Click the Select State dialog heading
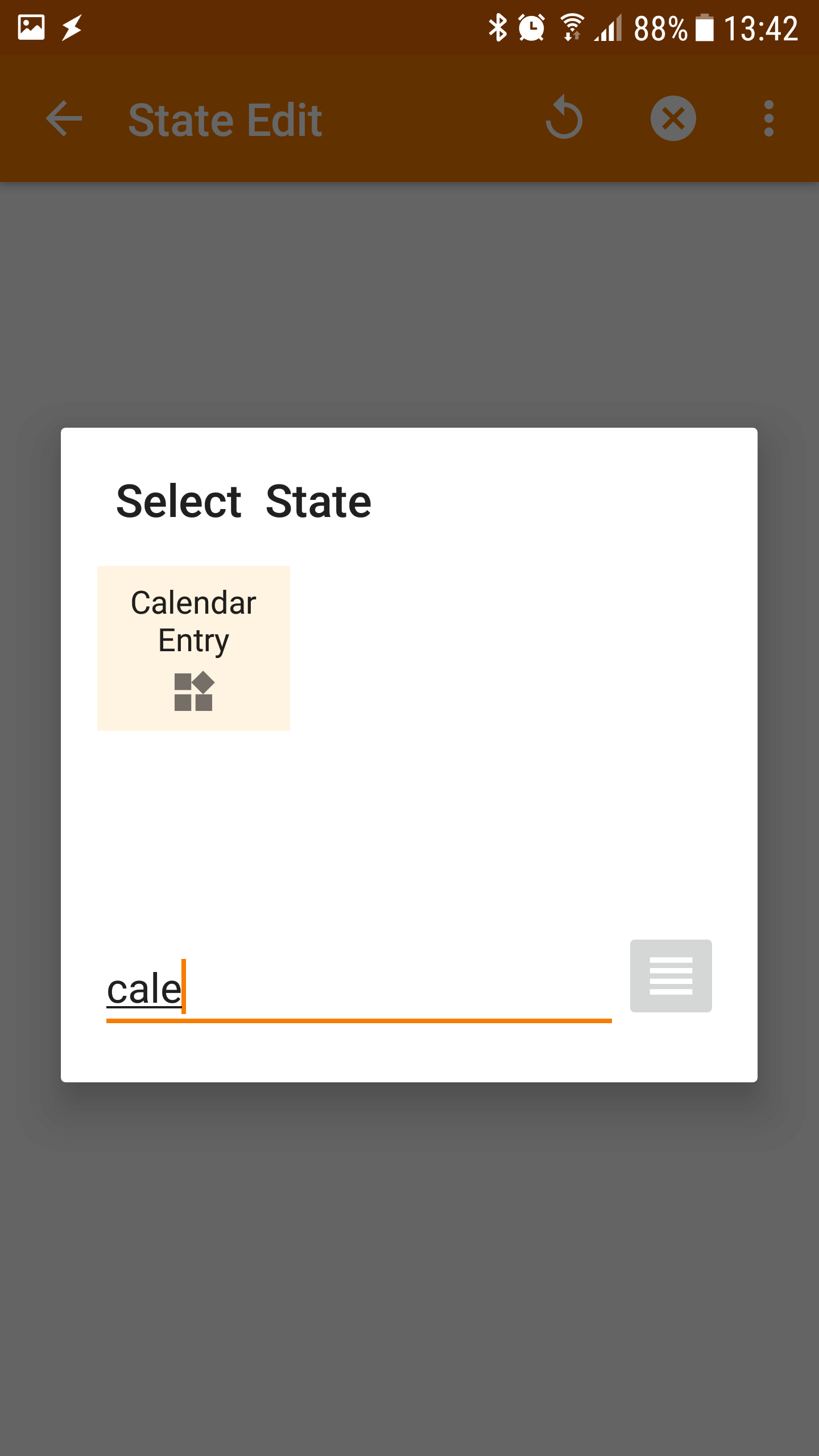 pyautogui.click(x=243, y=501)
